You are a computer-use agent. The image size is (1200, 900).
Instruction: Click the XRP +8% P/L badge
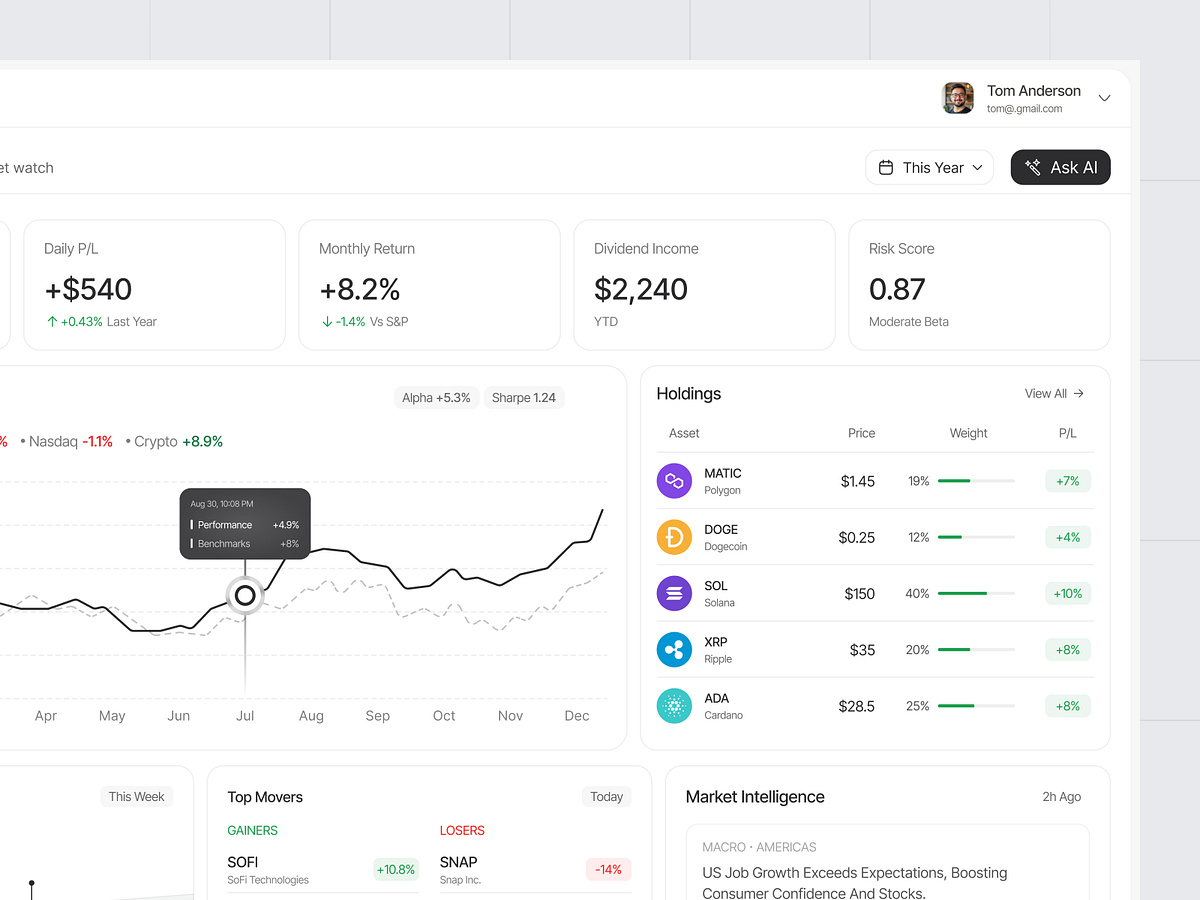click(1068, 650)
